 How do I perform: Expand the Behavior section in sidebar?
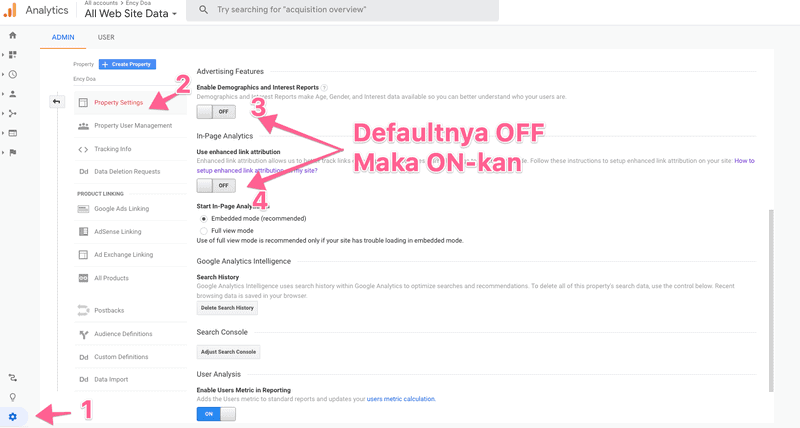(x=12, y=132)
